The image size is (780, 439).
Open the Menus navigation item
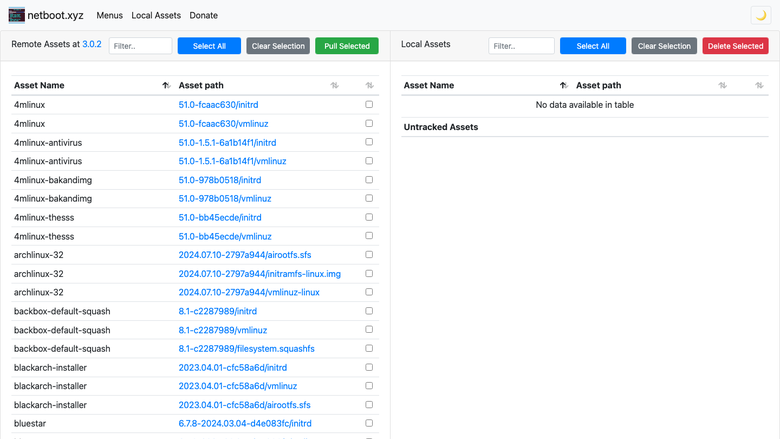[x=109, y=15]
